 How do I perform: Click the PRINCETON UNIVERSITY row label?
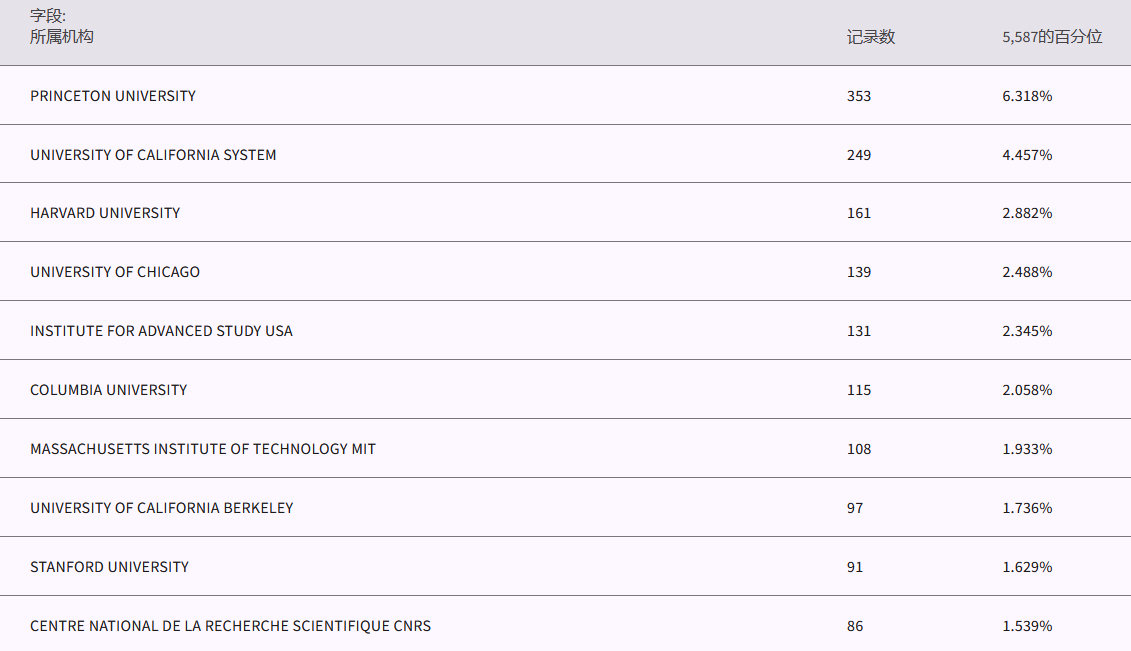coord(113,96)
